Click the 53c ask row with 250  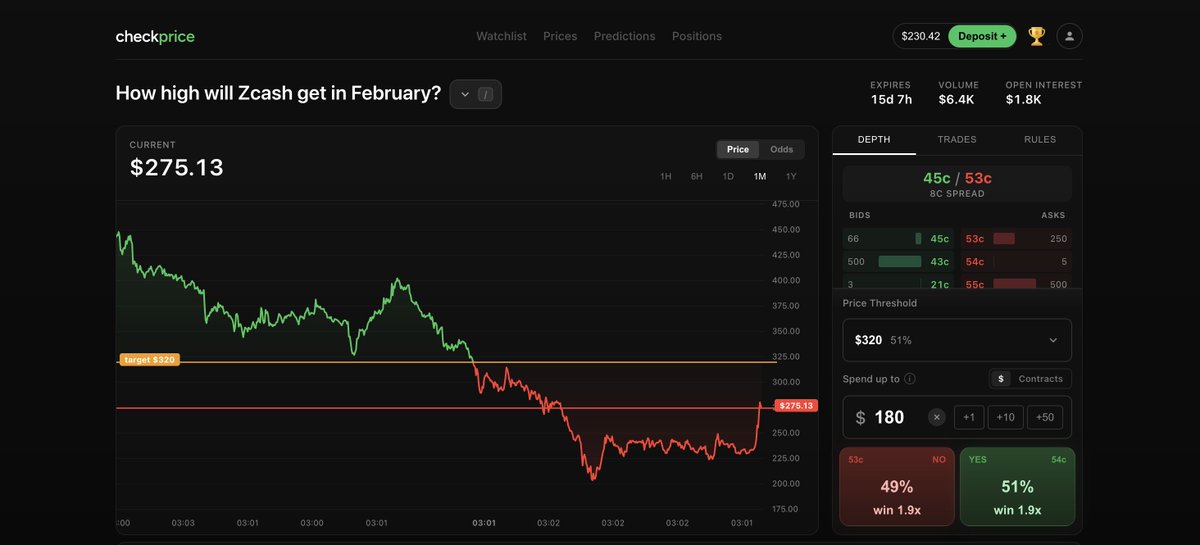click(1016, 239)
